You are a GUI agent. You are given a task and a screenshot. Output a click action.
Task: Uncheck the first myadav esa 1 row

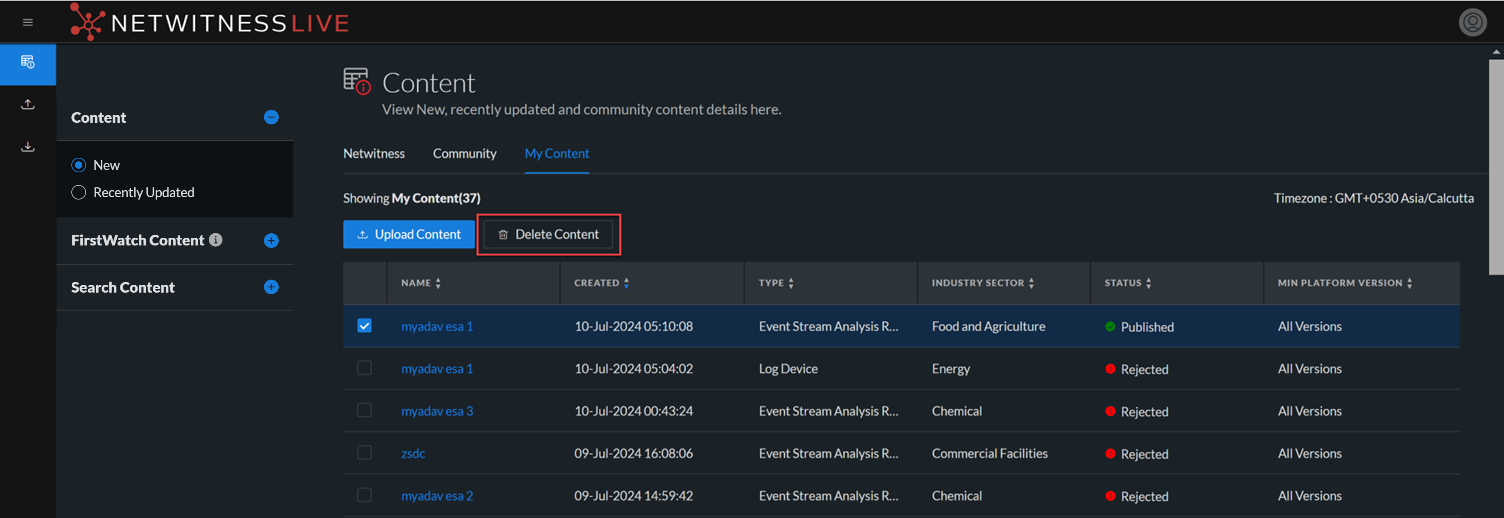point(364,326)
